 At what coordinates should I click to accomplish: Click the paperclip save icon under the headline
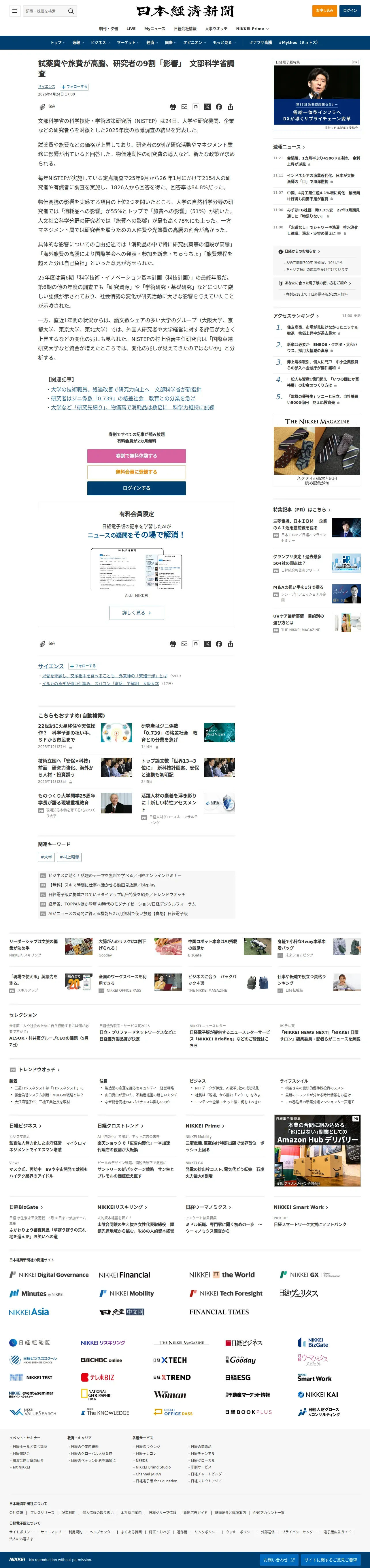click(x=43, y=106)
